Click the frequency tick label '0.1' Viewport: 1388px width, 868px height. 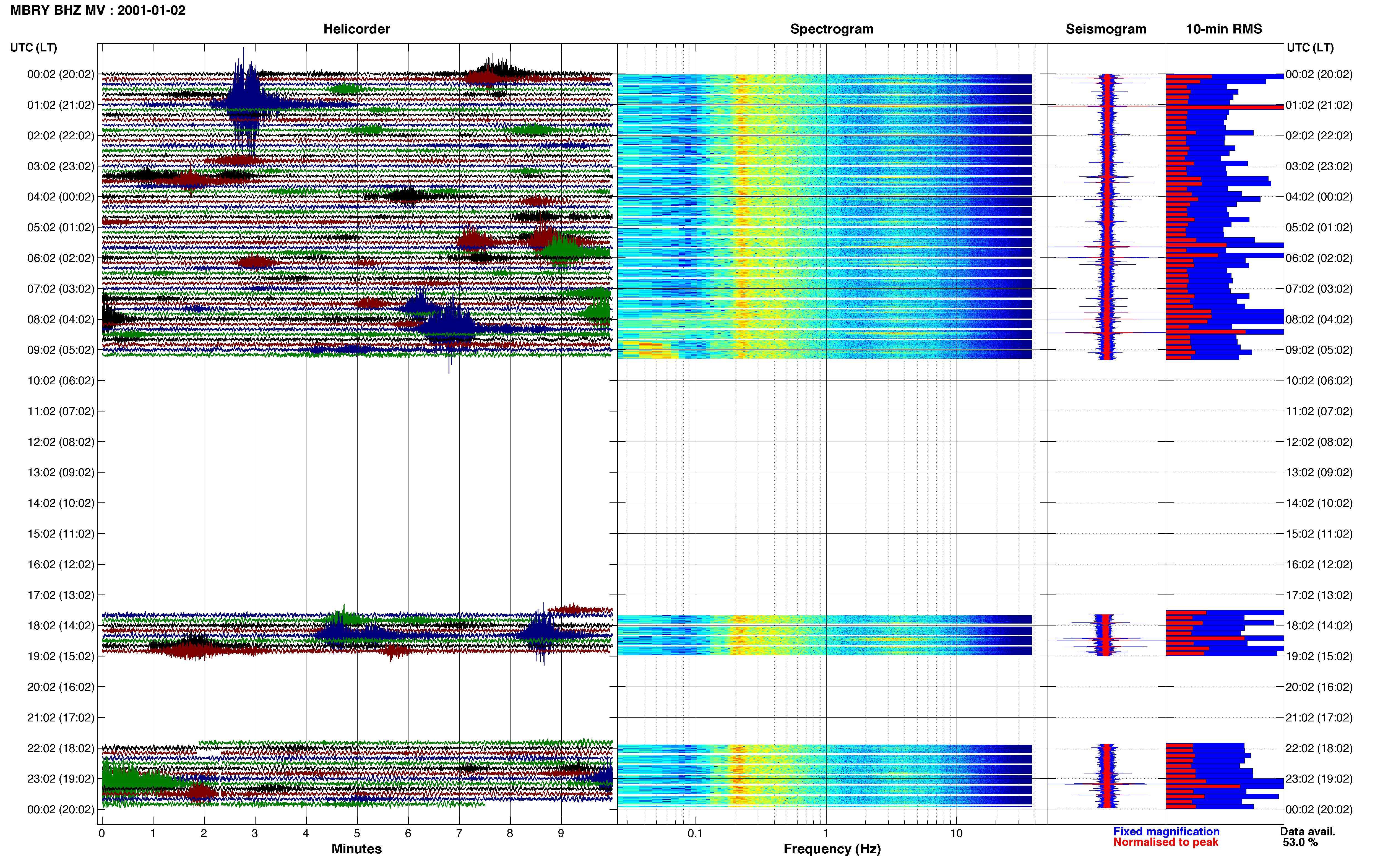(695, 833)
